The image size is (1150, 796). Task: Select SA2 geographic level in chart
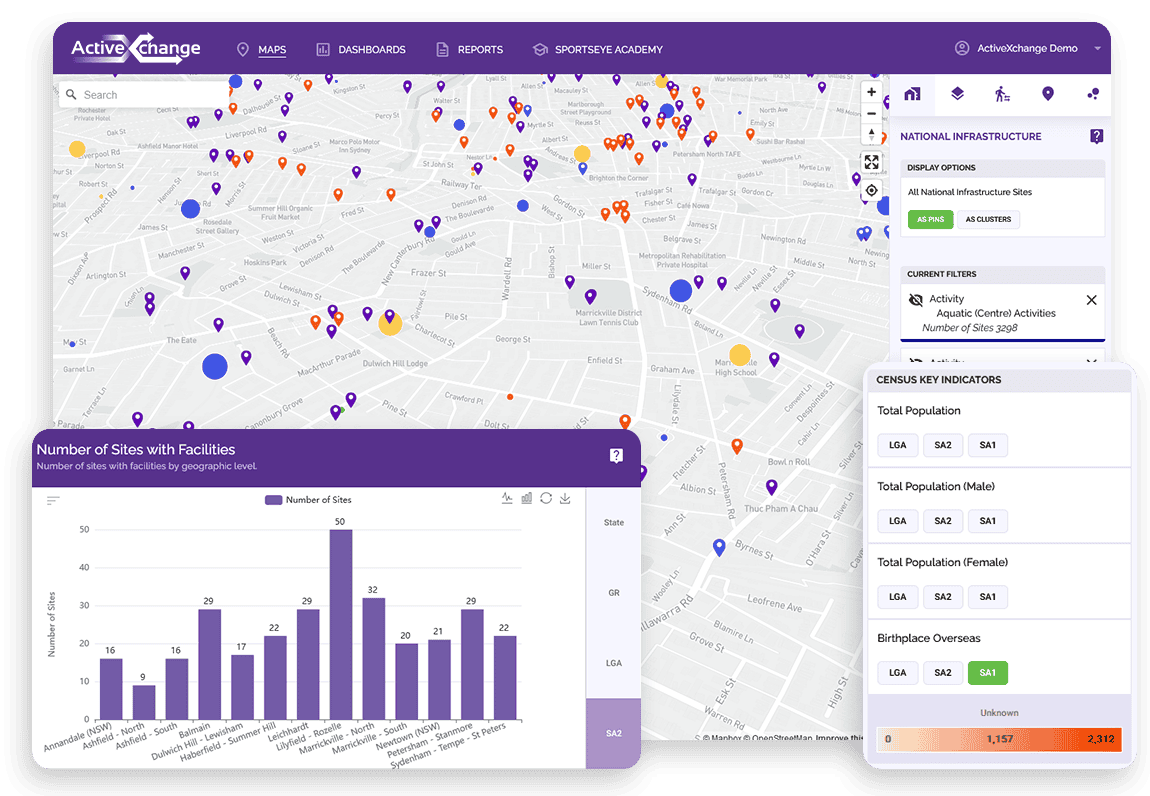[x=614, y=733]
